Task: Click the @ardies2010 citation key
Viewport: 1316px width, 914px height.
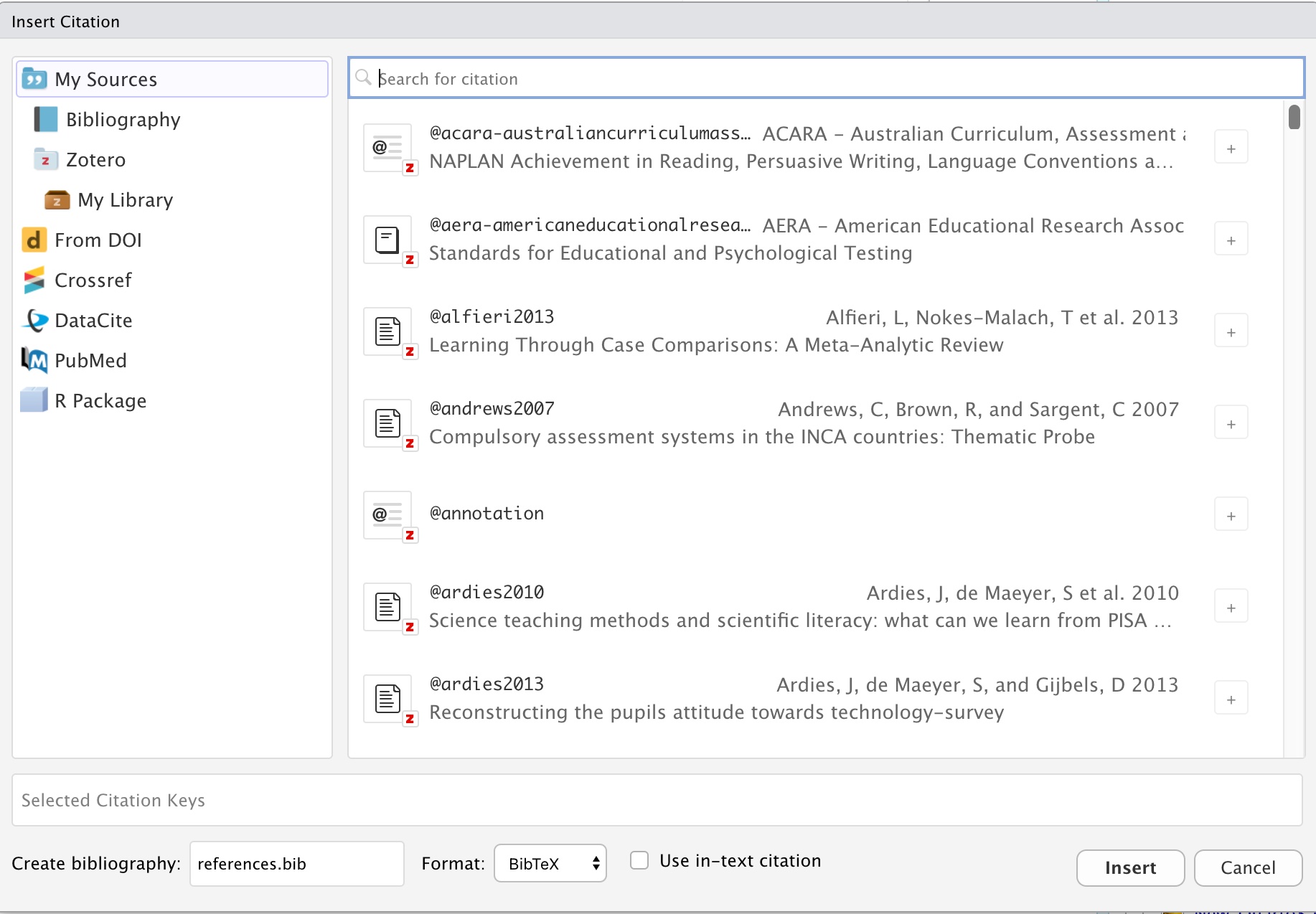Action: (x=487, y=592)
